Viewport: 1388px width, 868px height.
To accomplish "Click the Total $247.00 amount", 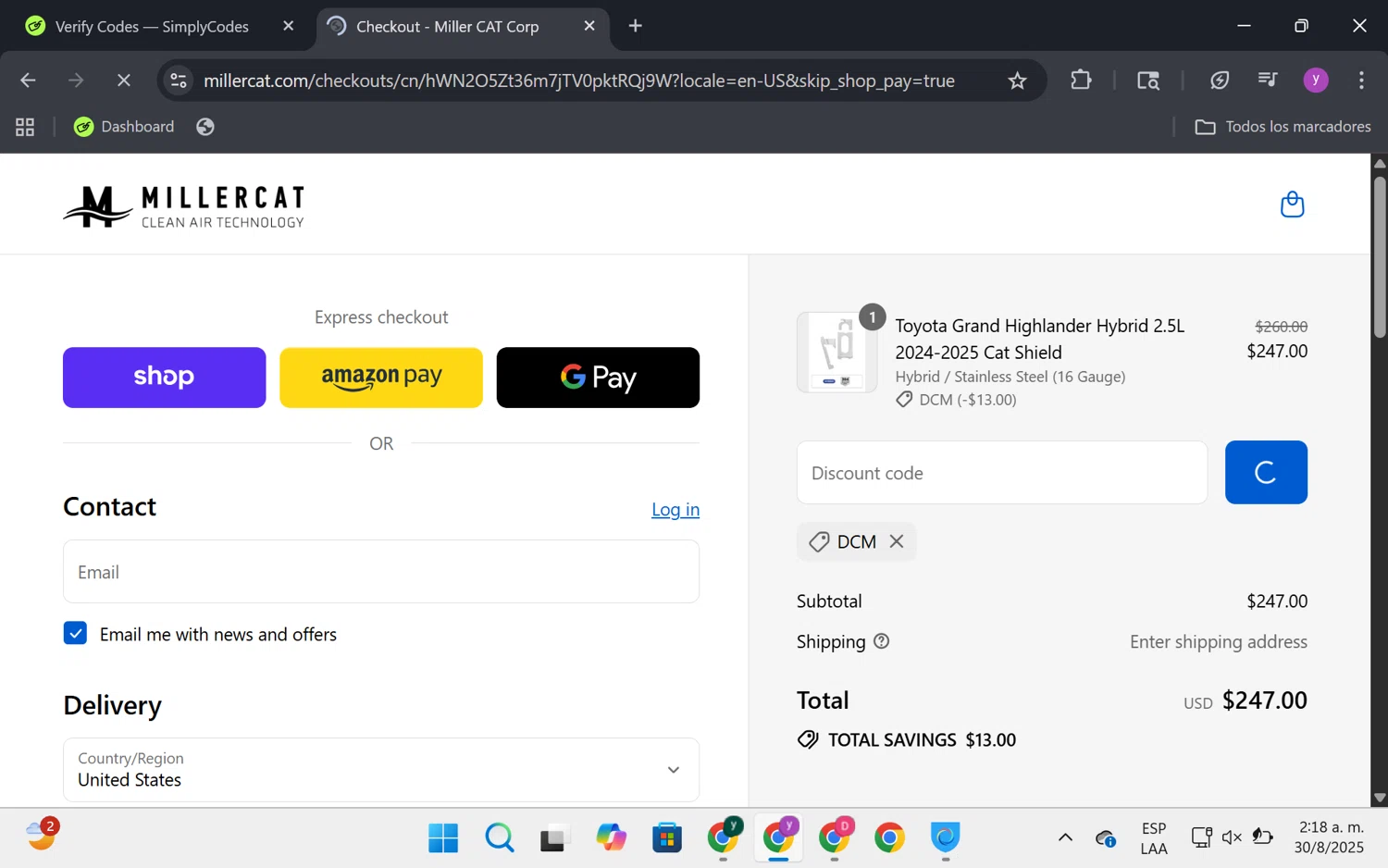I will tap(1264, 701).
